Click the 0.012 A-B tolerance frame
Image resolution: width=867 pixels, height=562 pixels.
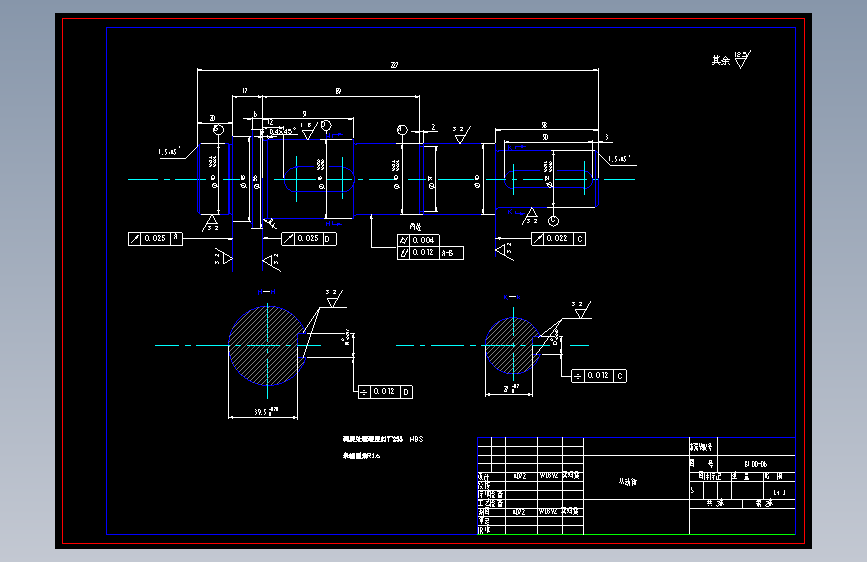tap(430, 253)
